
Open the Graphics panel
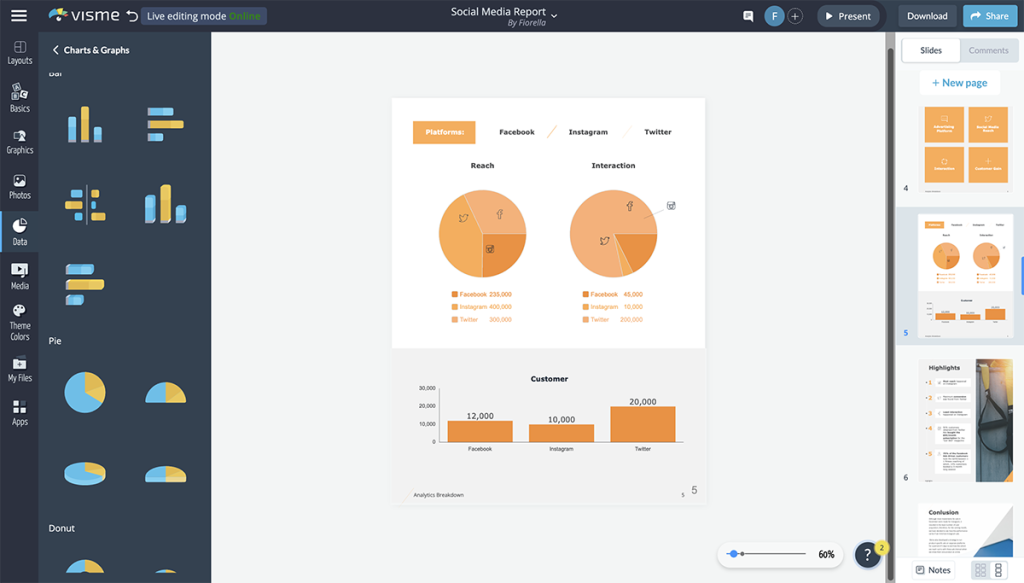point(19,142)
